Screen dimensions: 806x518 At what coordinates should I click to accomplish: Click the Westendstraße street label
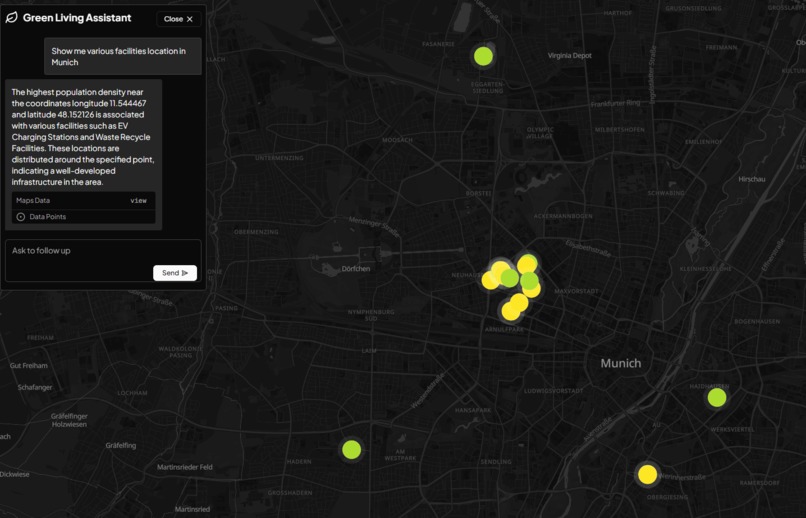tap(428, 391)
